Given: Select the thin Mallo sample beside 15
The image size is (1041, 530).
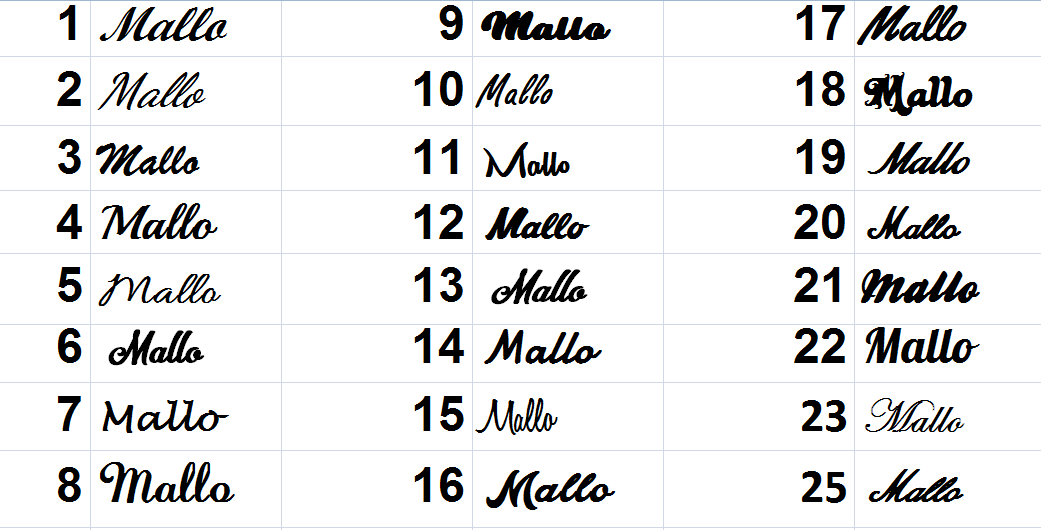Looking at the screenshot, I should point(517,416).
